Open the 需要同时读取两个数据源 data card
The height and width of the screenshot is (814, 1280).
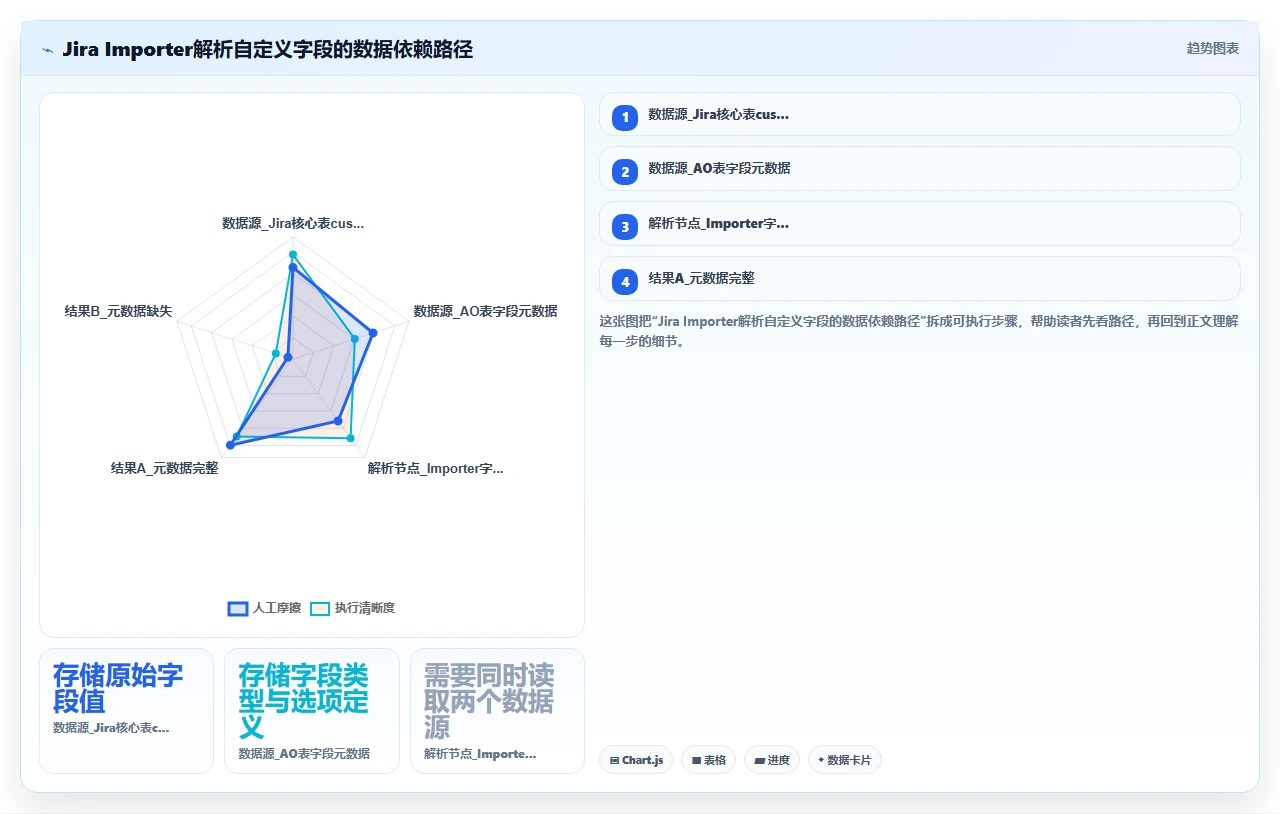pyautogui.click(x=497, y=711)
